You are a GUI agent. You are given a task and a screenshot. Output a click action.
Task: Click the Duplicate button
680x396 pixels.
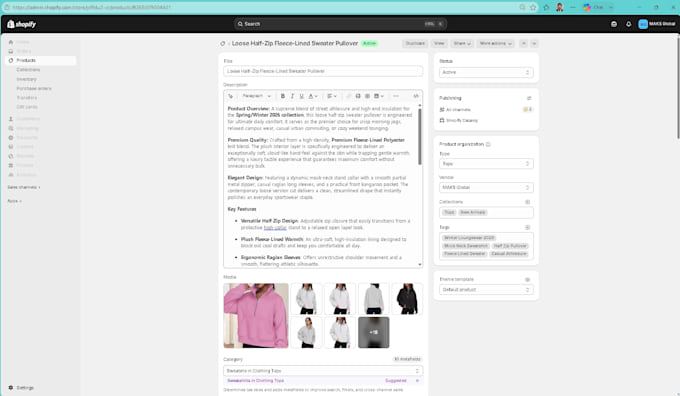tap(415, 43)
